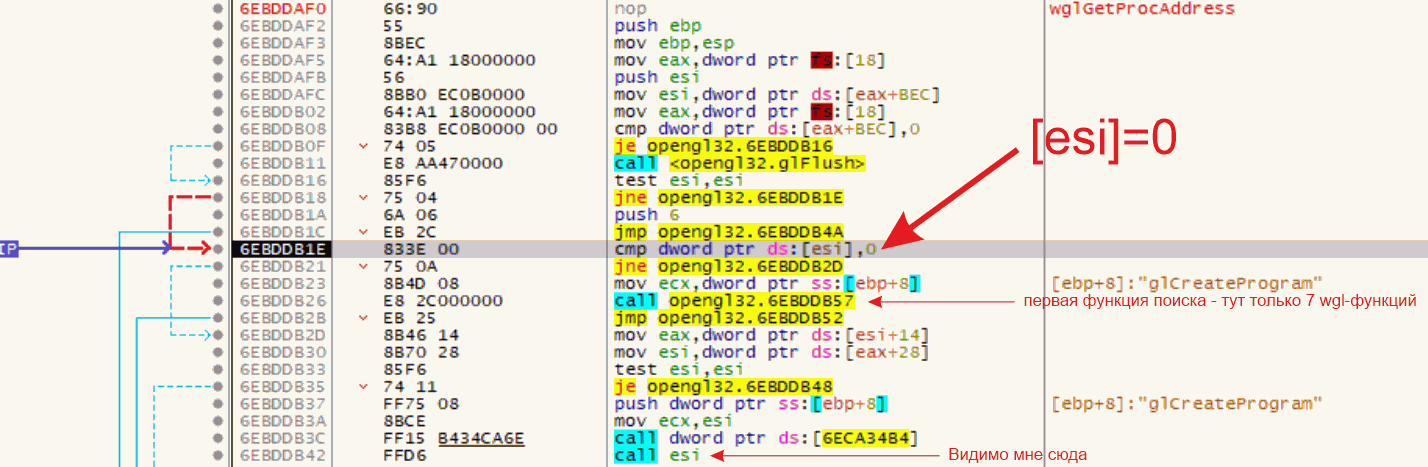The width and height of the screenshot is (1428, 467).
Task: Click the red jump chevron at 6EBDDB1C
Action: [363, 232]
